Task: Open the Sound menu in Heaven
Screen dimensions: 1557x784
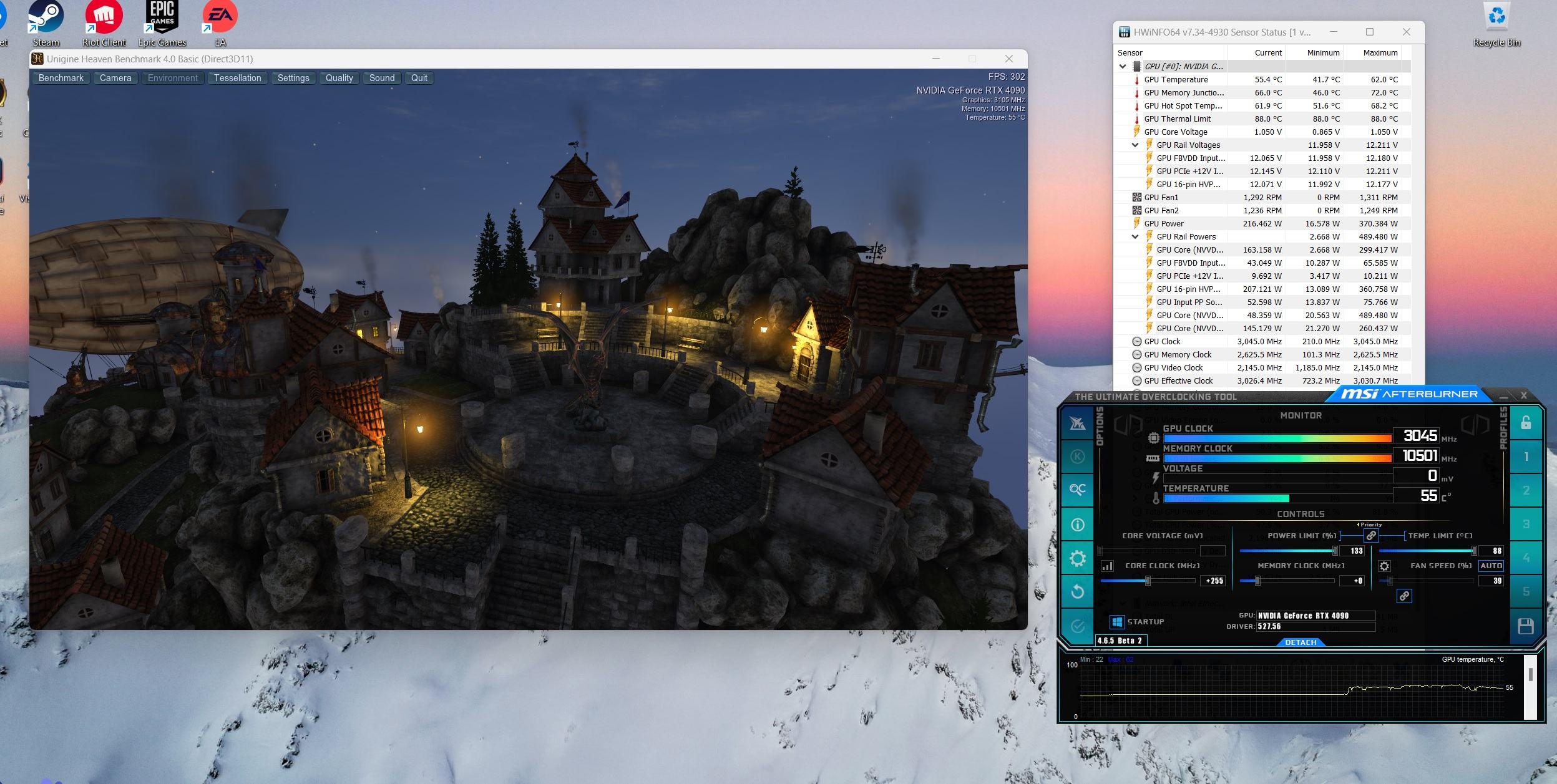Action: tap(382, 78)
